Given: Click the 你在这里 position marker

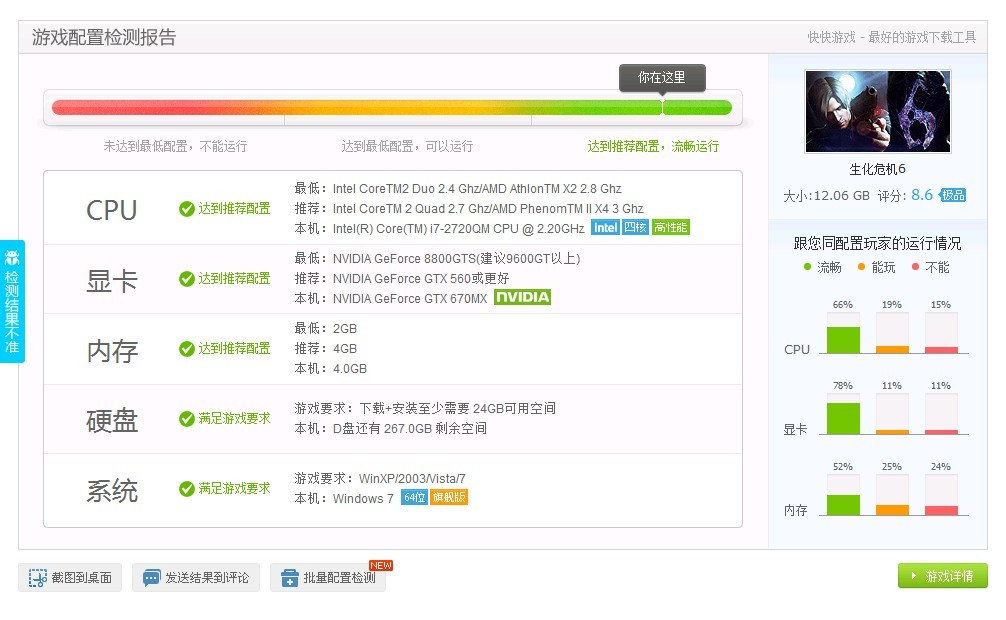Looking at the screenshot, I should (662, 78).
